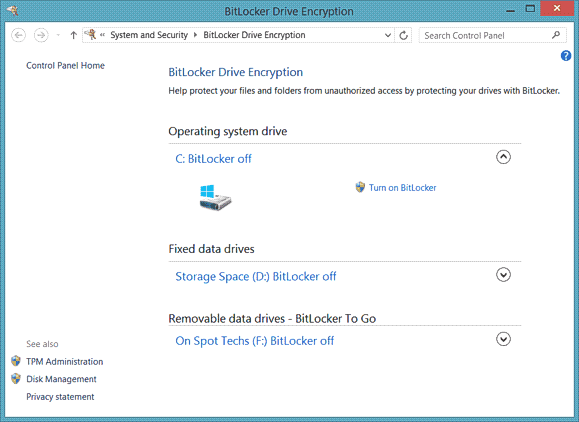Open the address bar history dropdown
The width and height of the screenshot is (579, 422).
388,35
